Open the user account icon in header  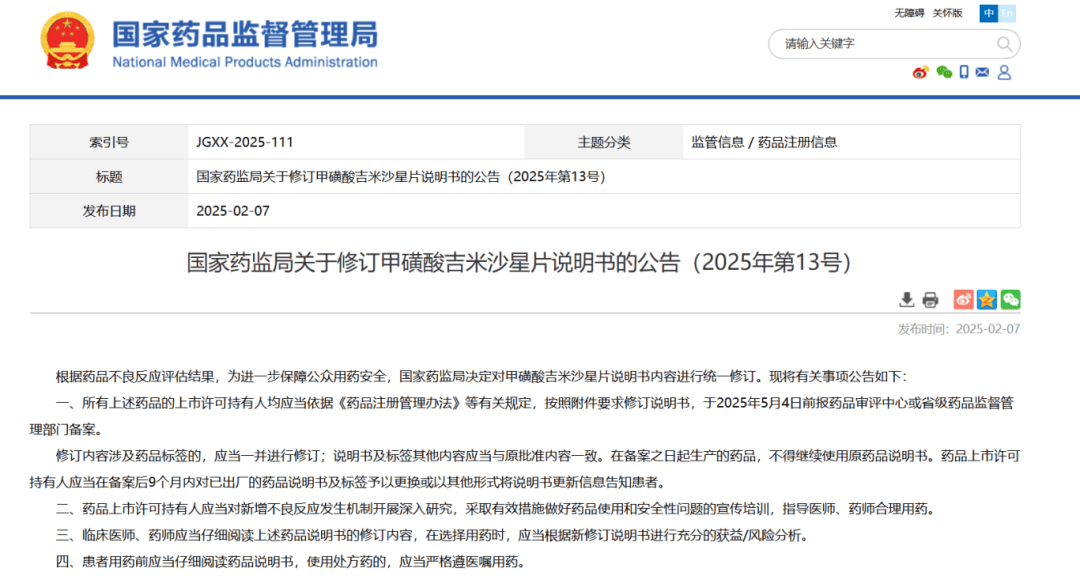1004,72
